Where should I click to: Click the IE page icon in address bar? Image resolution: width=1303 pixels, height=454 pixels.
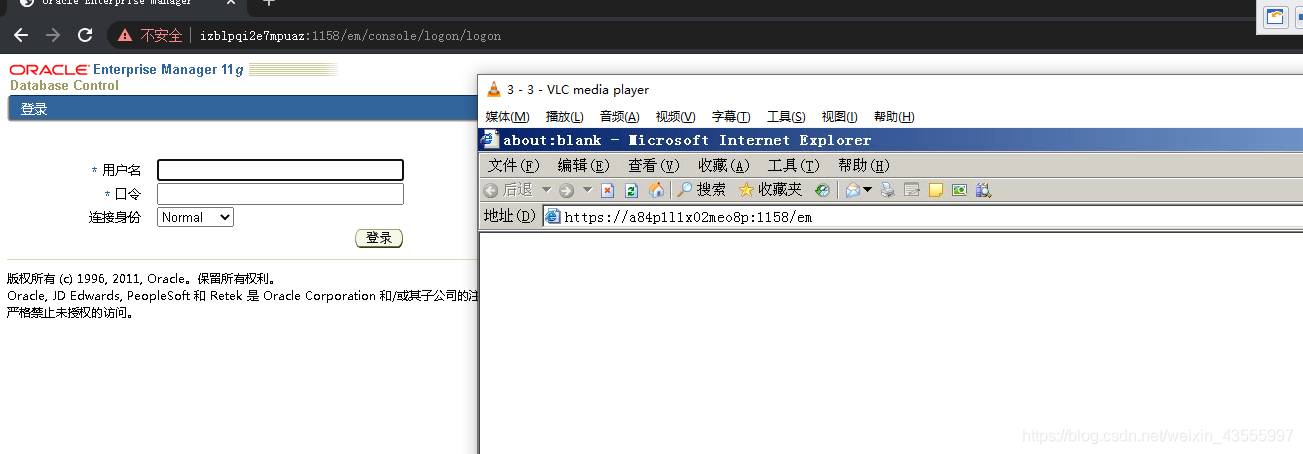coord(552,216)
